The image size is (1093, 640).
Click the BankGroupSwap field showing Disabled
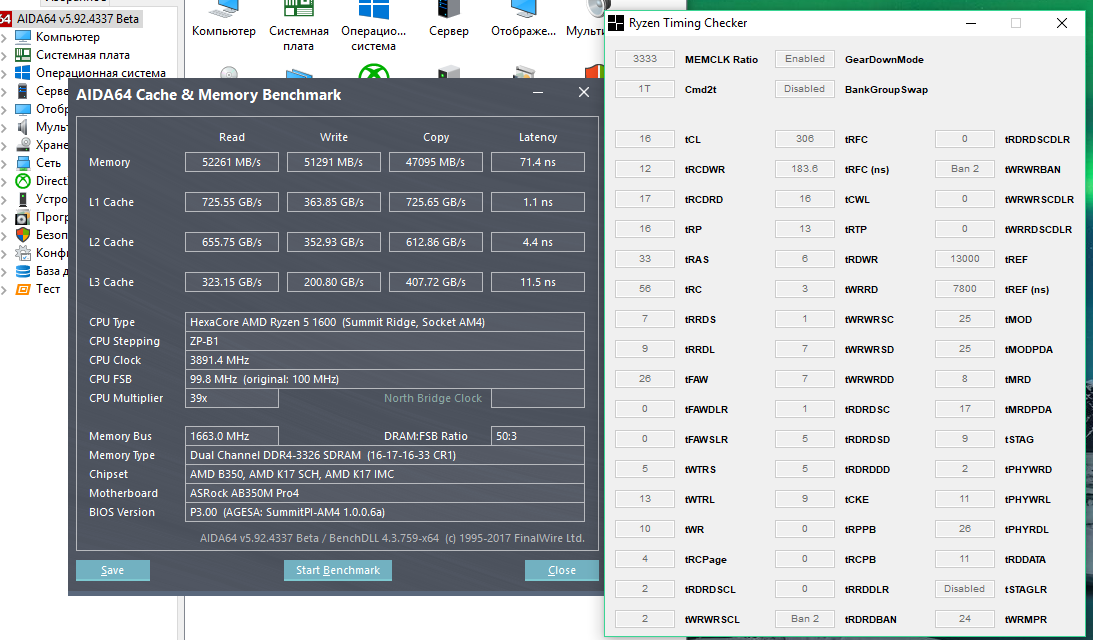(804, 89)
